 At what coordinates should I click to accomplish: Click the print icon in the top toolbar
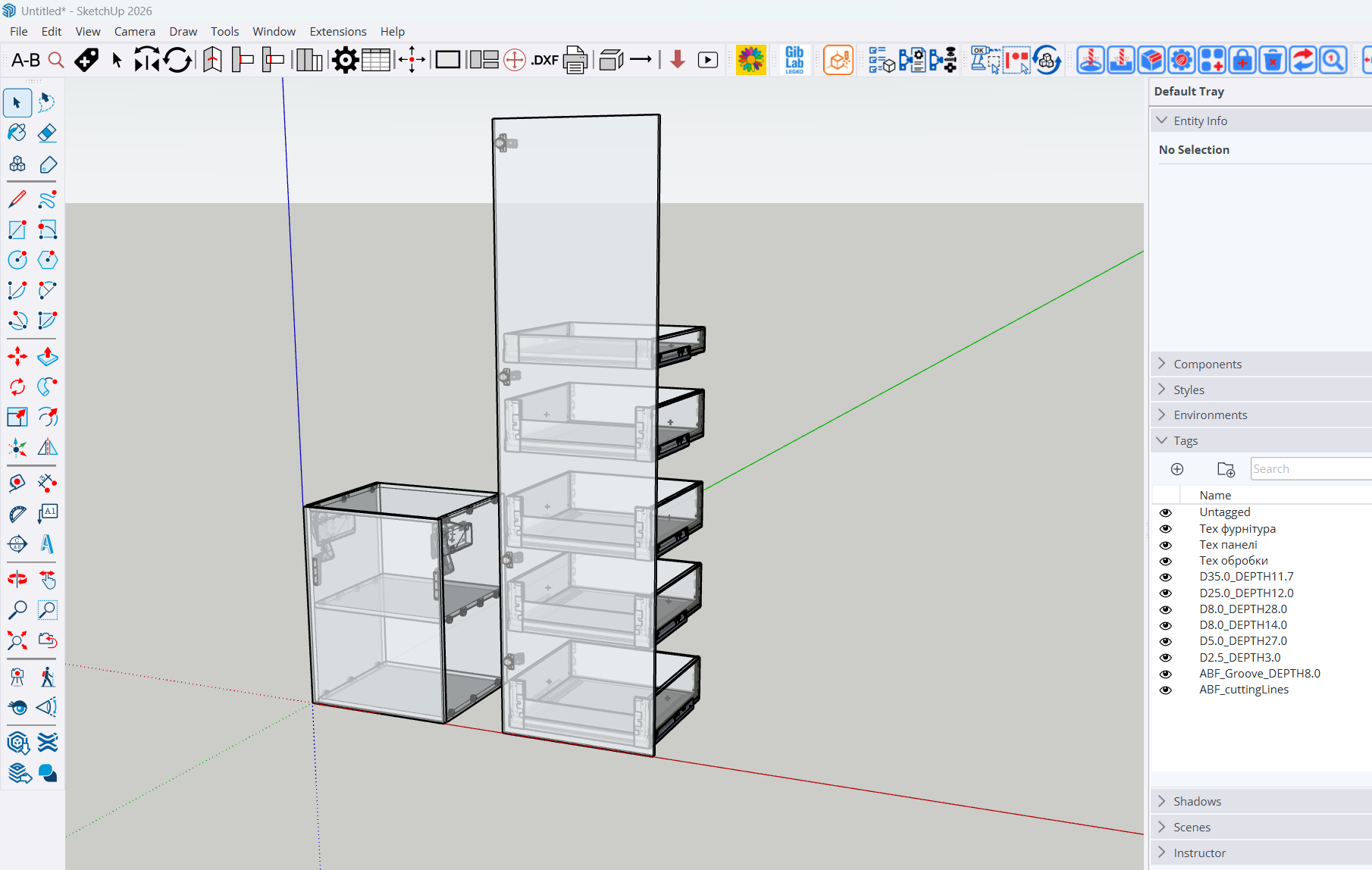pyautogui.click(x=575, y=59)
